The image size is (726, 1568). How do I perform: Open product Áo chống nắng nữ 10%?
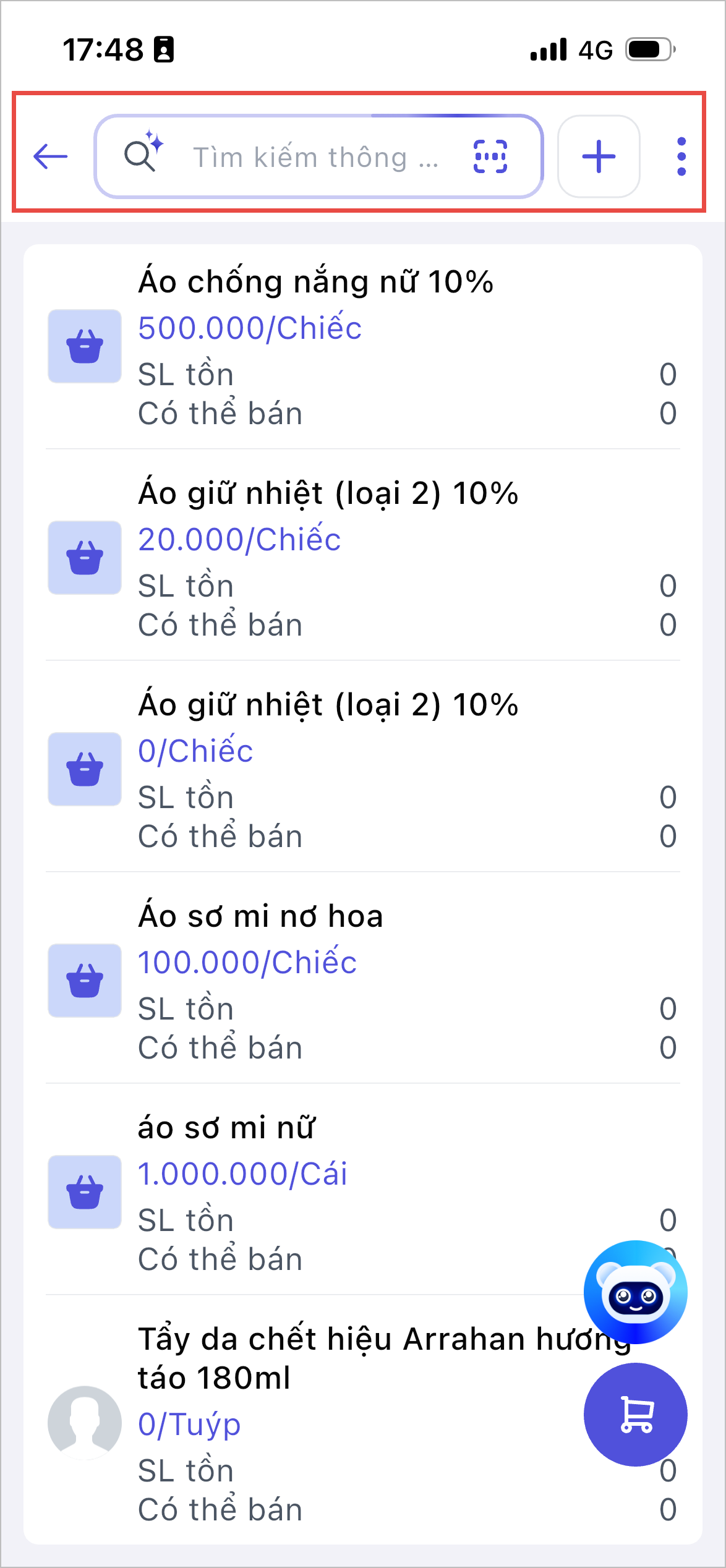coord(315,282)
